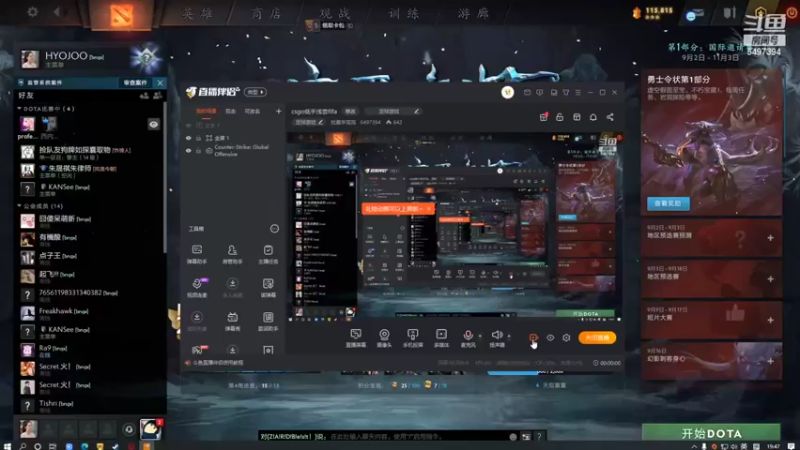Image resolution: width=800 pixels, height=450 pixels.
Task: Click the share icon in streaming app
Action: 610,117
